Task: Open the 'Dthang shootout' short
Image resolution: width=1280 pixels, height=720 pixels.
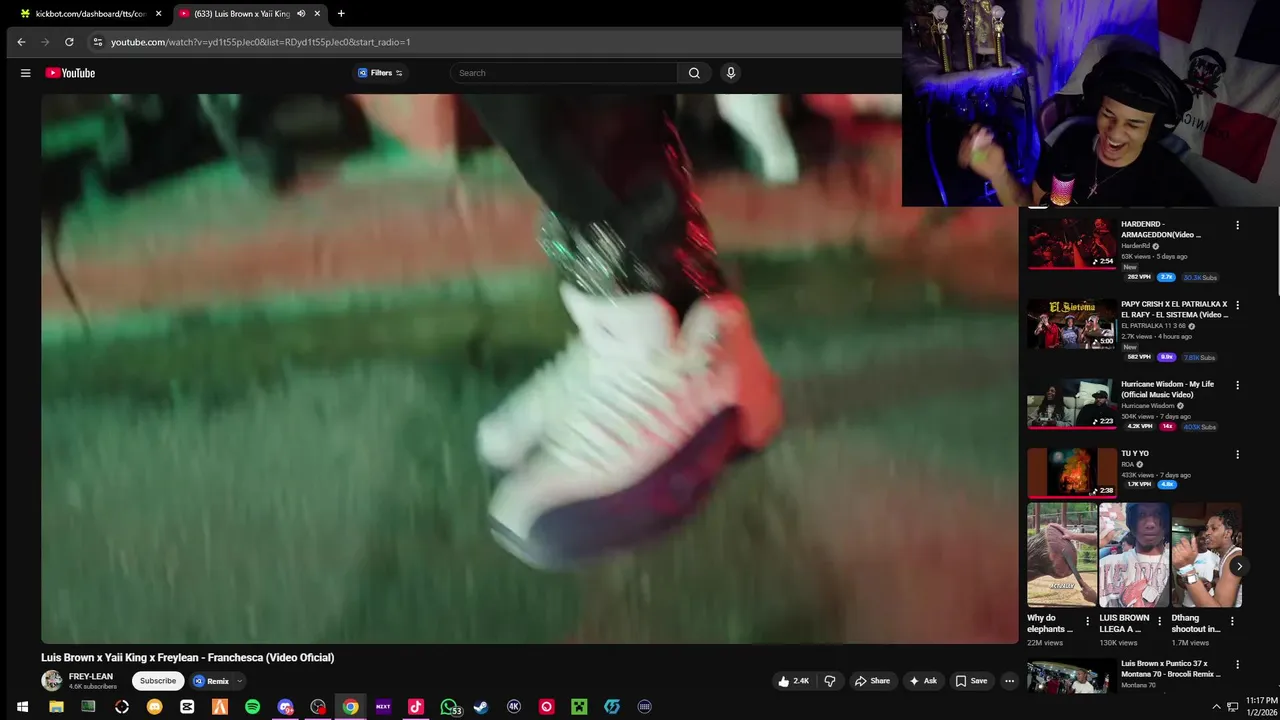Action: point(1206,555)
